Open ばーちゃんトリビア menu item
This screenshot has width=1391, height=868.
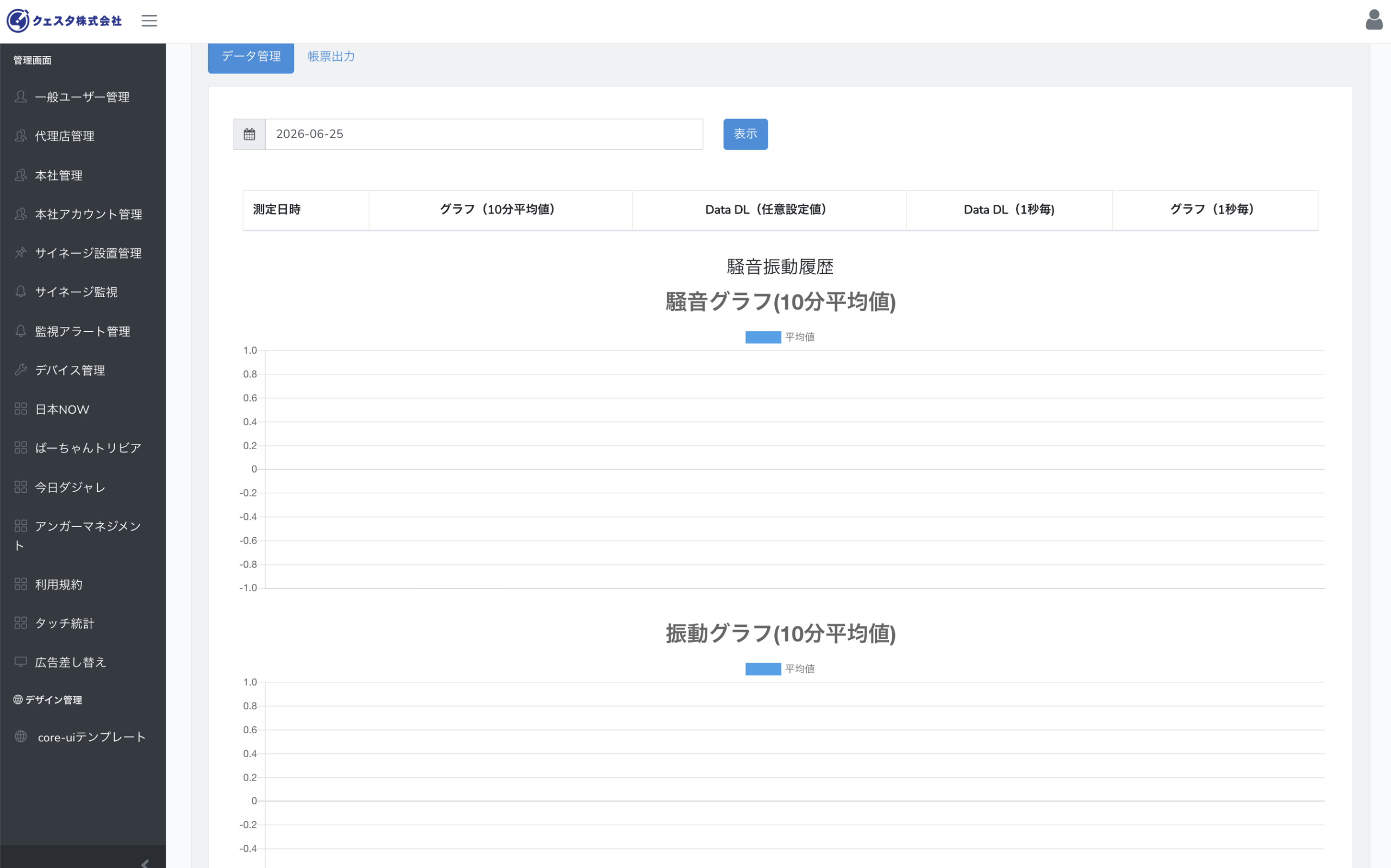click(83, 448)
